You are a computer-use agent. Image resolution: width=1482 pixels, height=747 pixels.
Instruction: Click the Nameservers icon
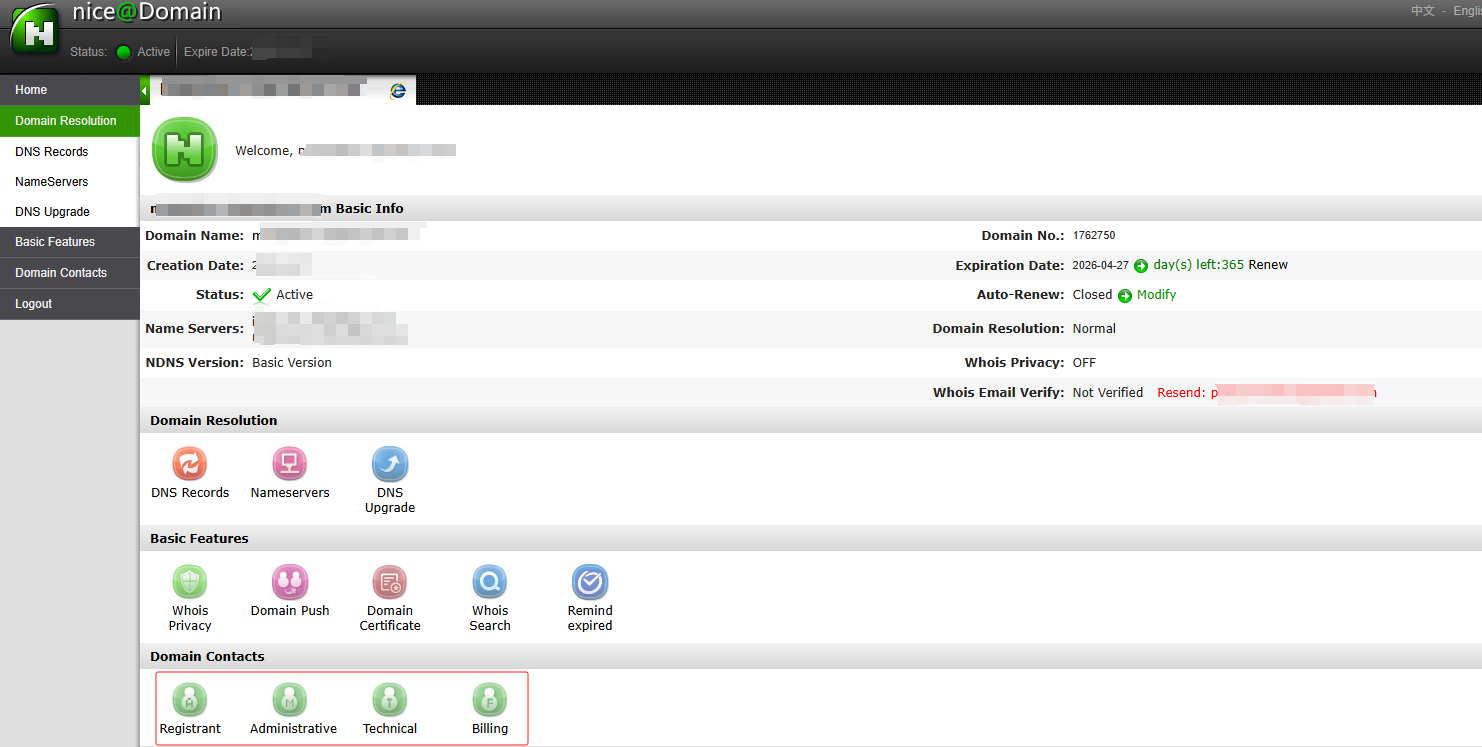click(290, 465)
